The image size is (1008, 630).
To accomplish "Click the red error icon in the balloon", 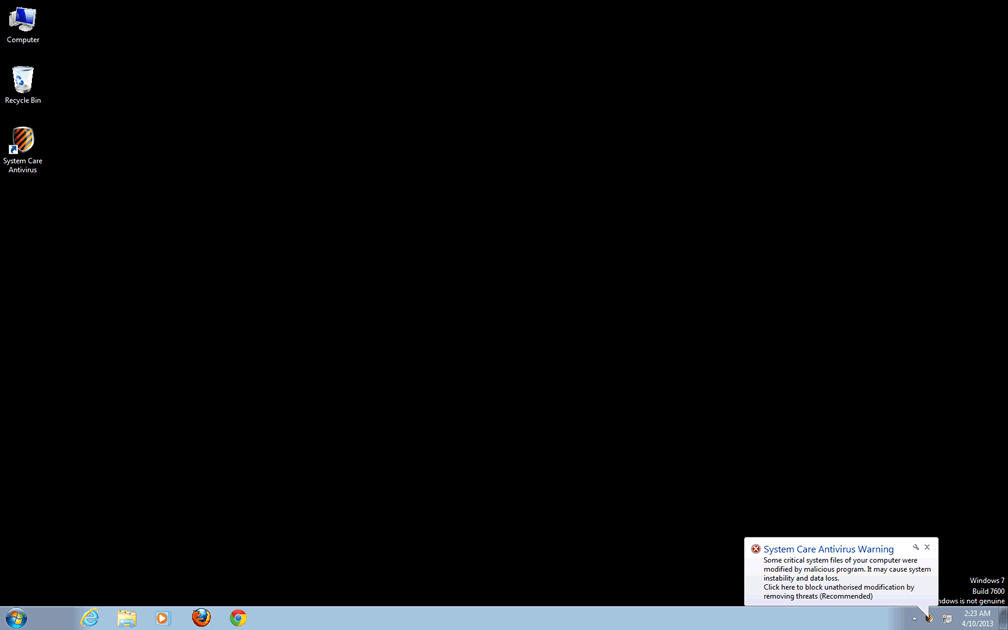I will tap(756, 549).
